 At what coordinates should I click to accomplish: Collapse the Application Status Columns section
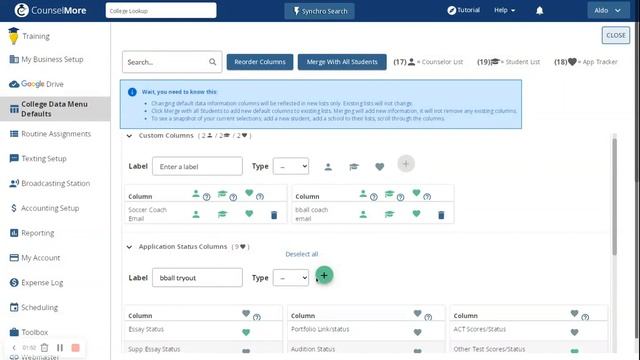(129, 247)
